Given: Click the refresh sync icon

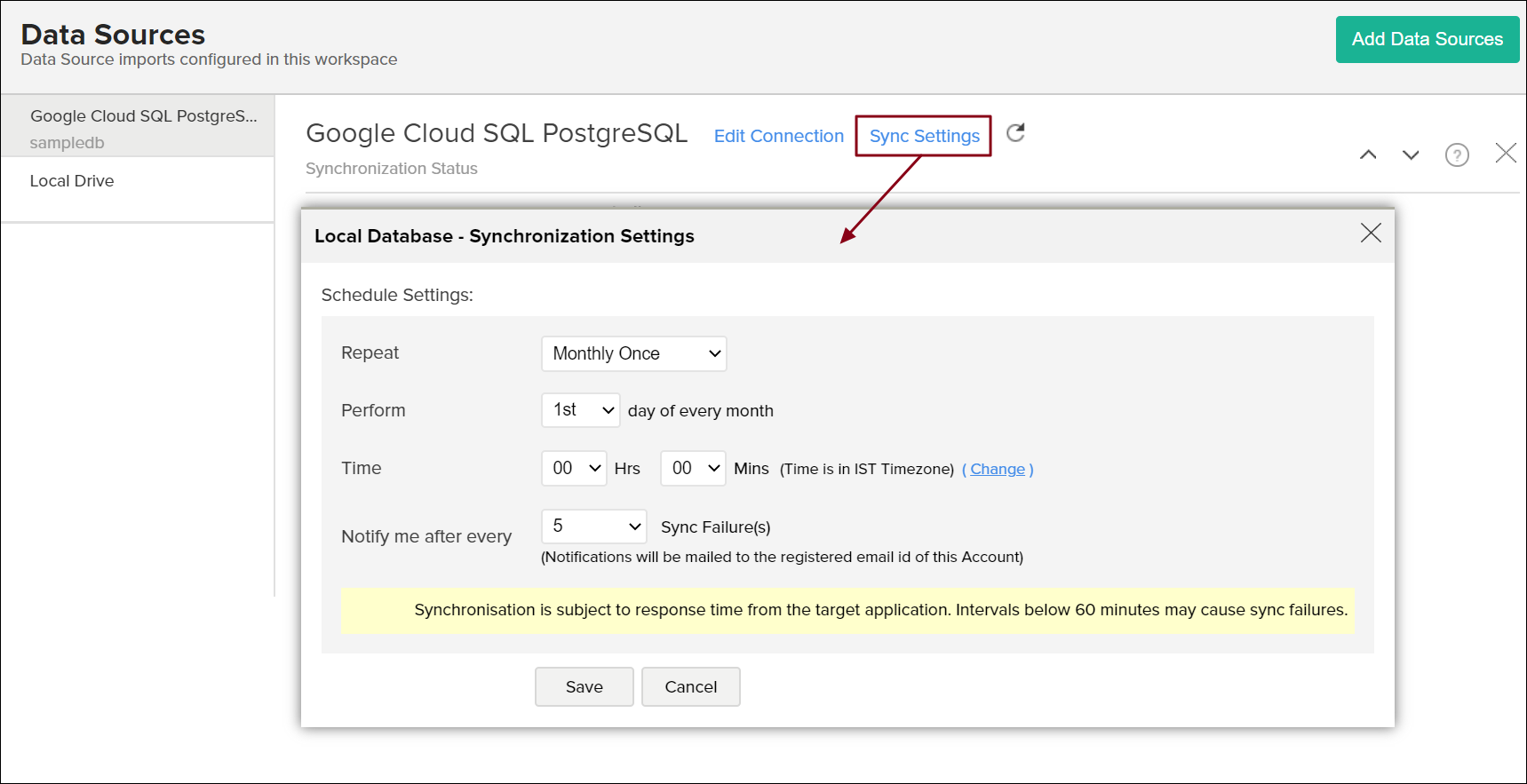Looking at the screenshot, I should pos(1015,133).
